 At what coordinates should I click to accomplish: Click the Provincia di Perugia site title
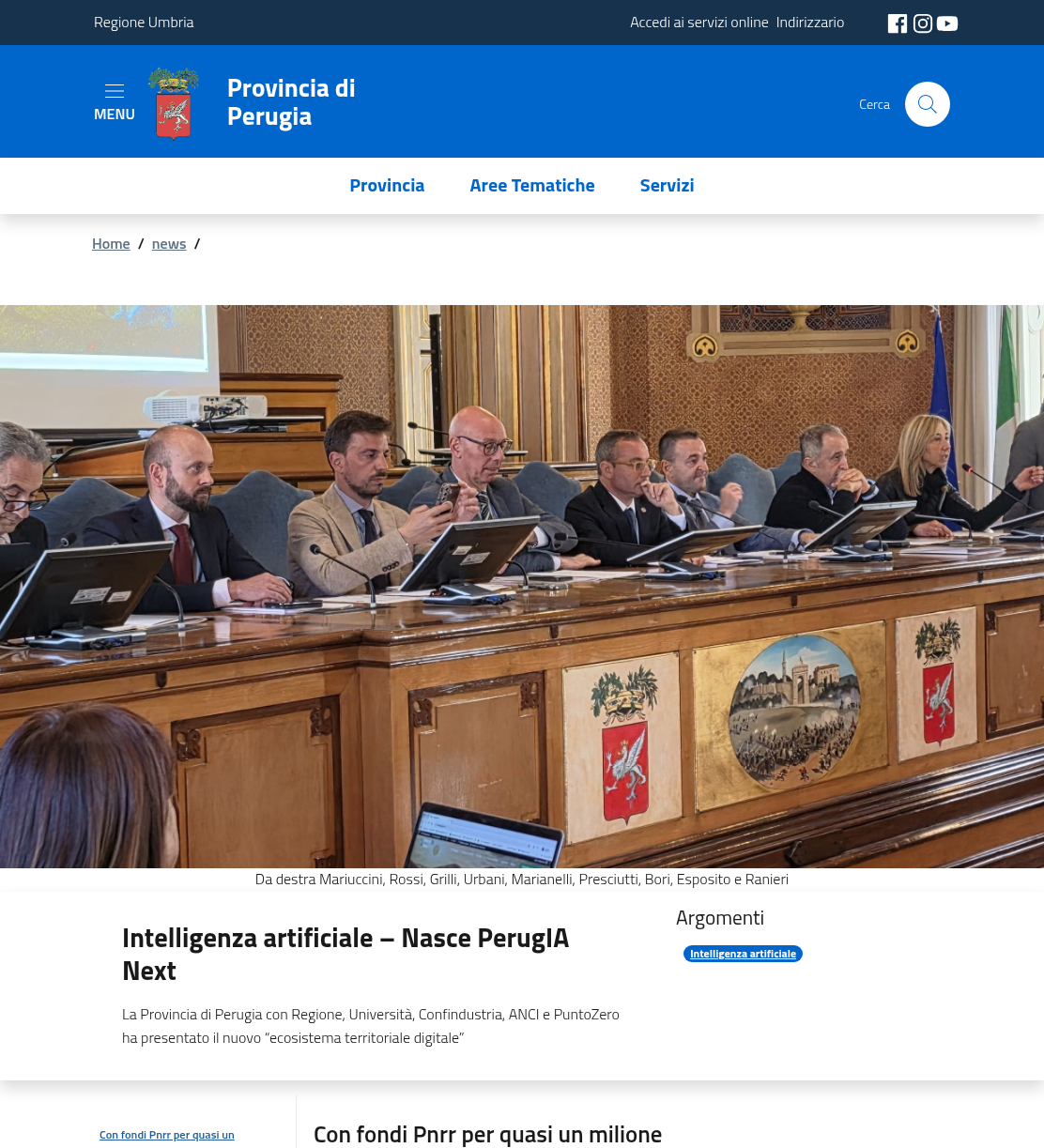pos(291,102)
